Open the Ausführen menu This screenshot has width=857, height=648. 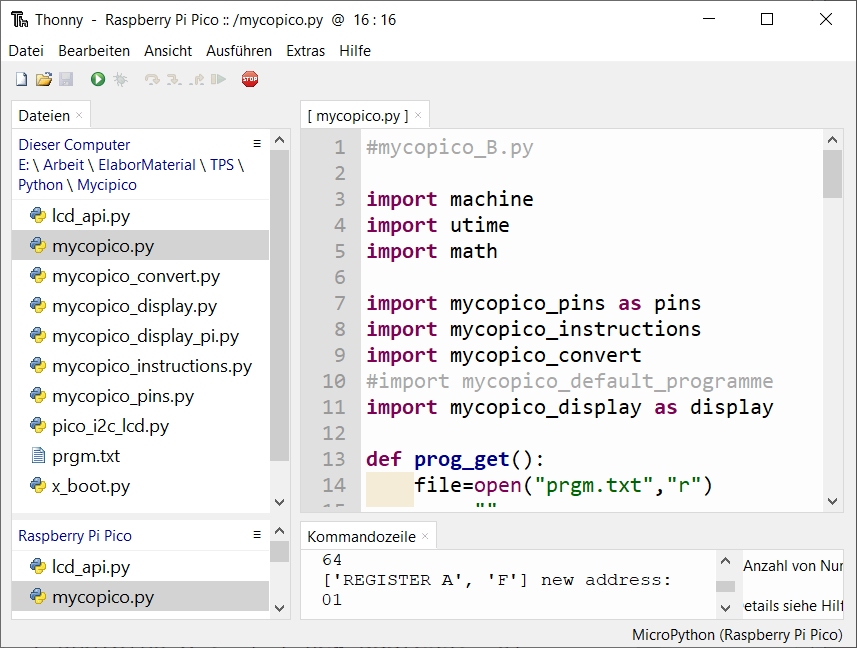pos(239,51)
